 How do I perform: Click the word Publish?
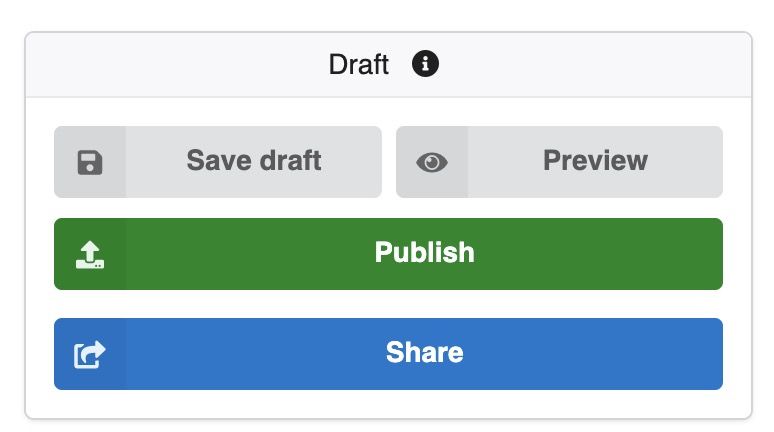(x=425, y=252)
